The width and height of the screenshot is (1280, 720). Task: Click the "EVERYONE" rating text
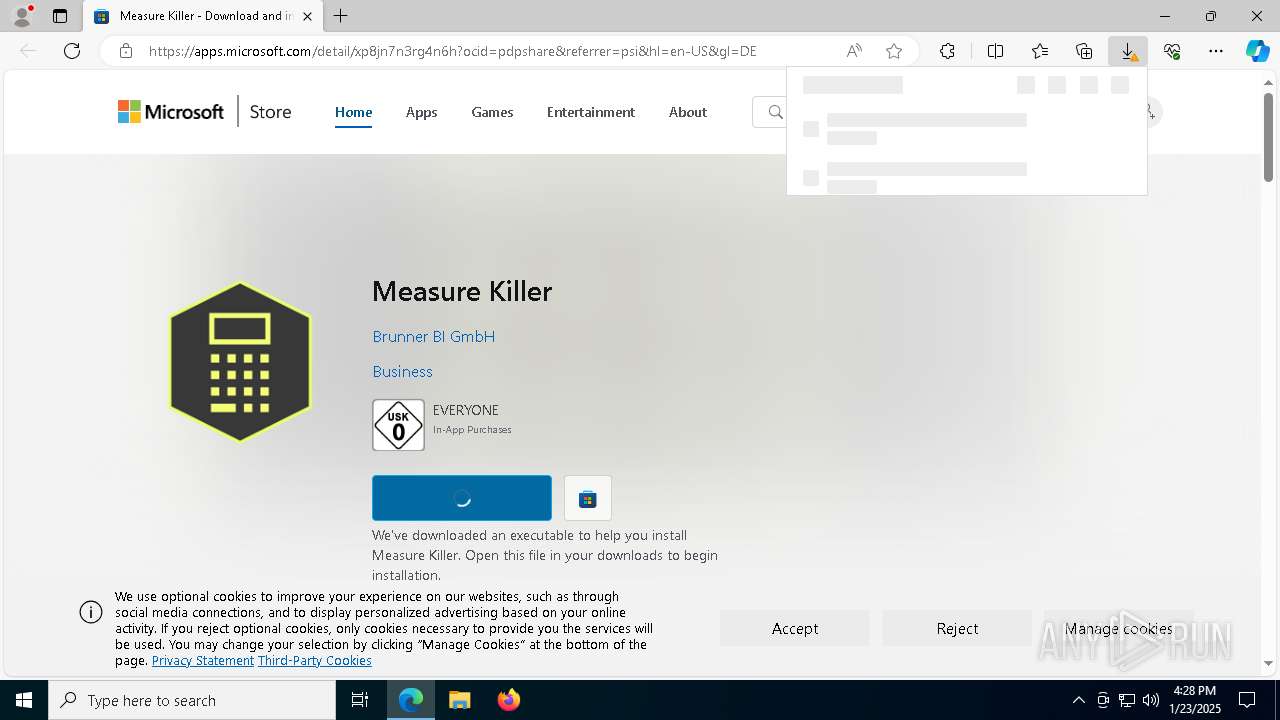coord(466,410)
